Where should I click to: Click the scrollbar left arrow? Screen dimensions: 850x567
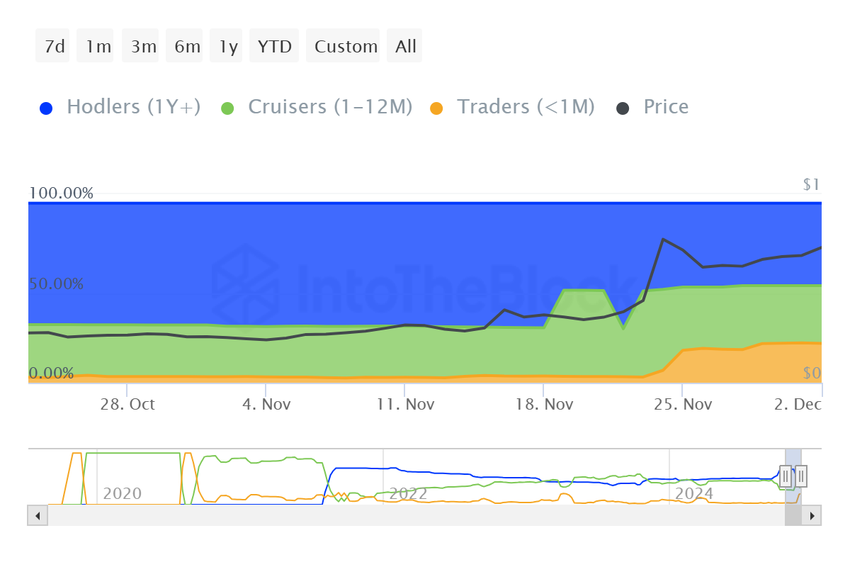[x=38, y=516]
